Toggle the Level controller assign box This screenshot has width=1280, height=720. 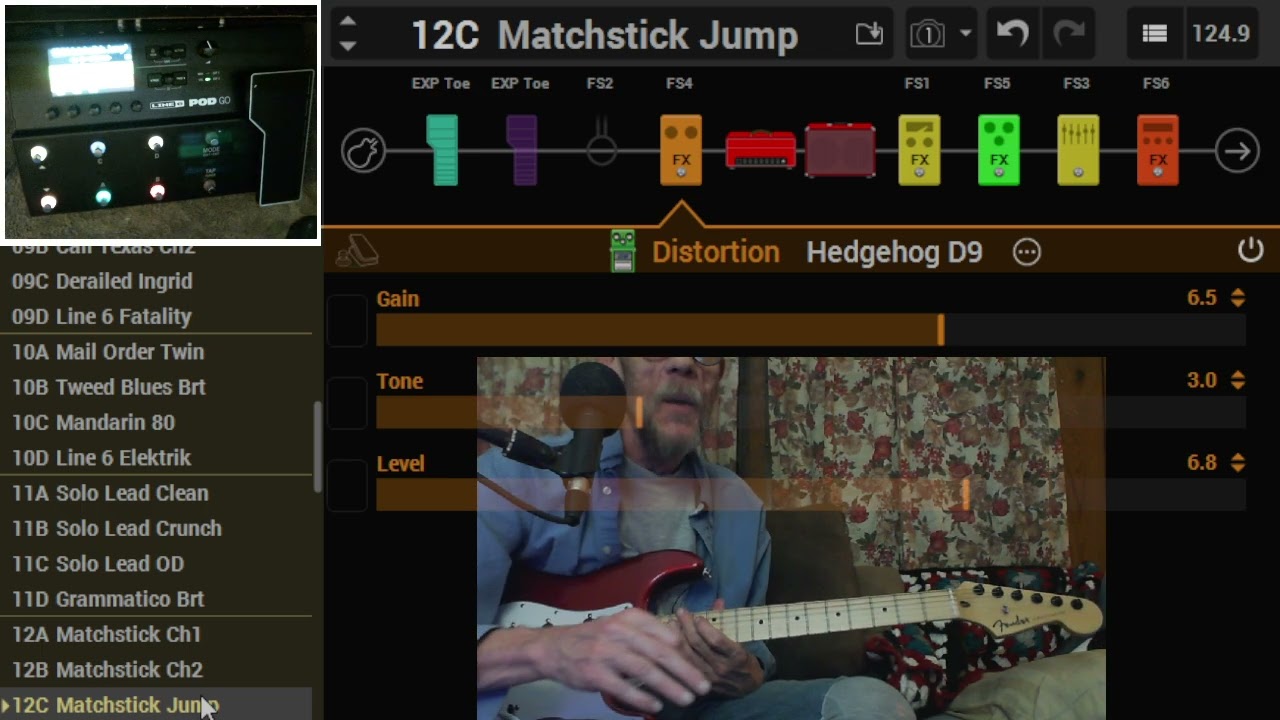pos(347,485)
